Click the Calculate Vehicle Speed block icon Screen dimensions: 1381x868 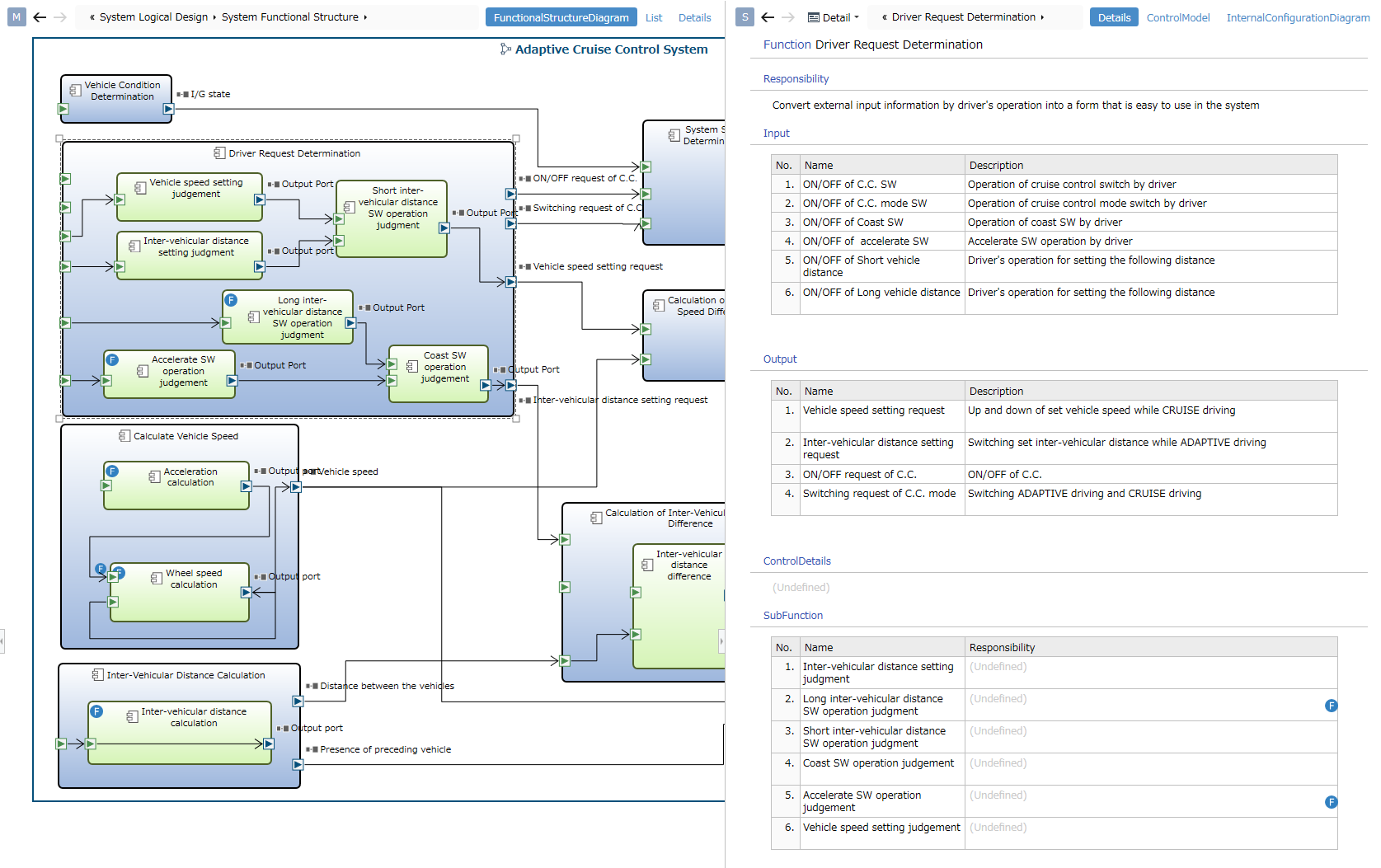[124, 436]
